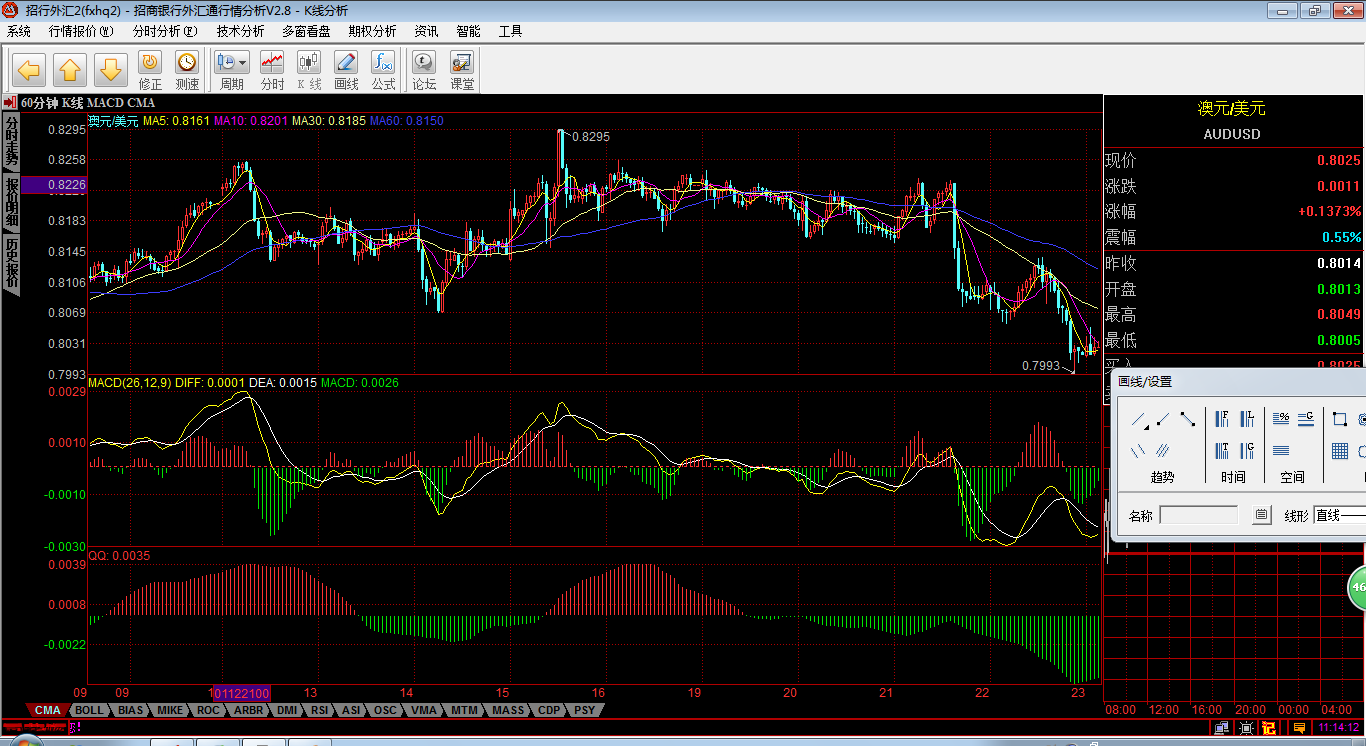Select the percent retracement lines tool
The width and height of the screenshot is (1366, 746).
1281,419
